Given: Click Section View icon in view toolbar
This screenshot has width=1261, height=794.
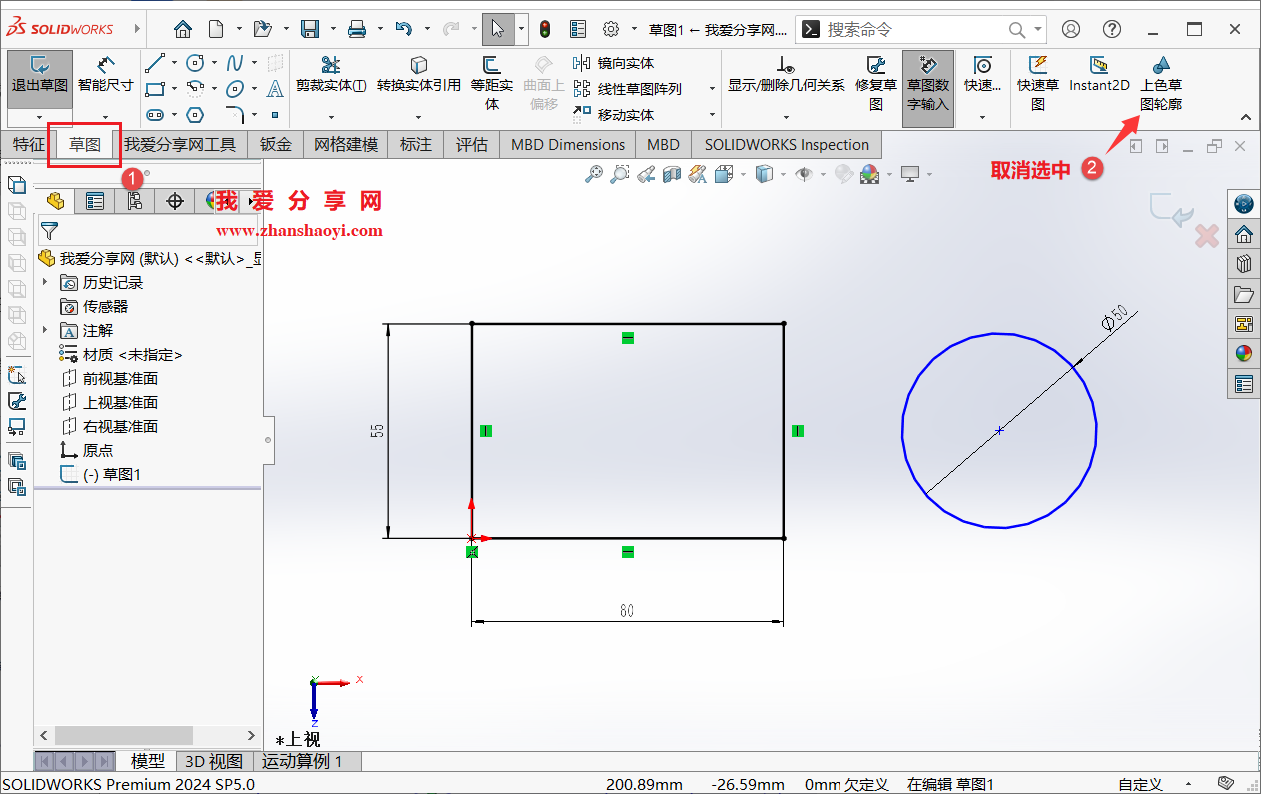Looking at the screenshot, I should pyautogui.click(x=672, y=174).
